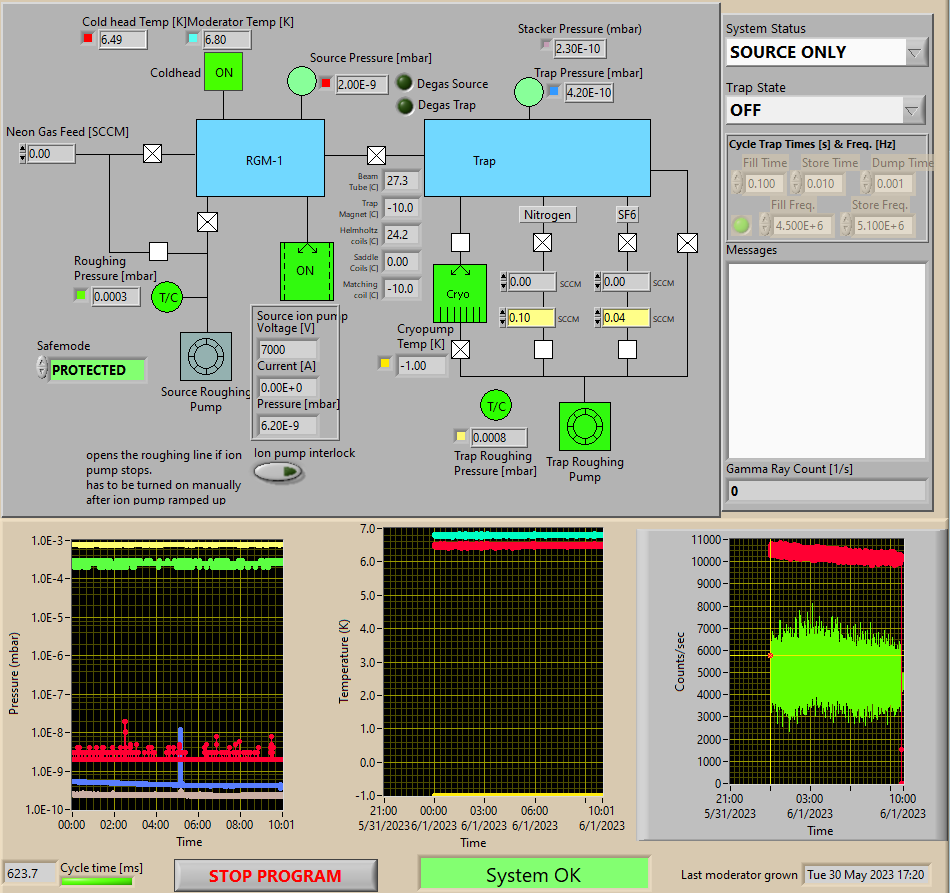Click the ion pump Voltage input field
This screenshot has height=893, width=950.
(x=286, y=350)
